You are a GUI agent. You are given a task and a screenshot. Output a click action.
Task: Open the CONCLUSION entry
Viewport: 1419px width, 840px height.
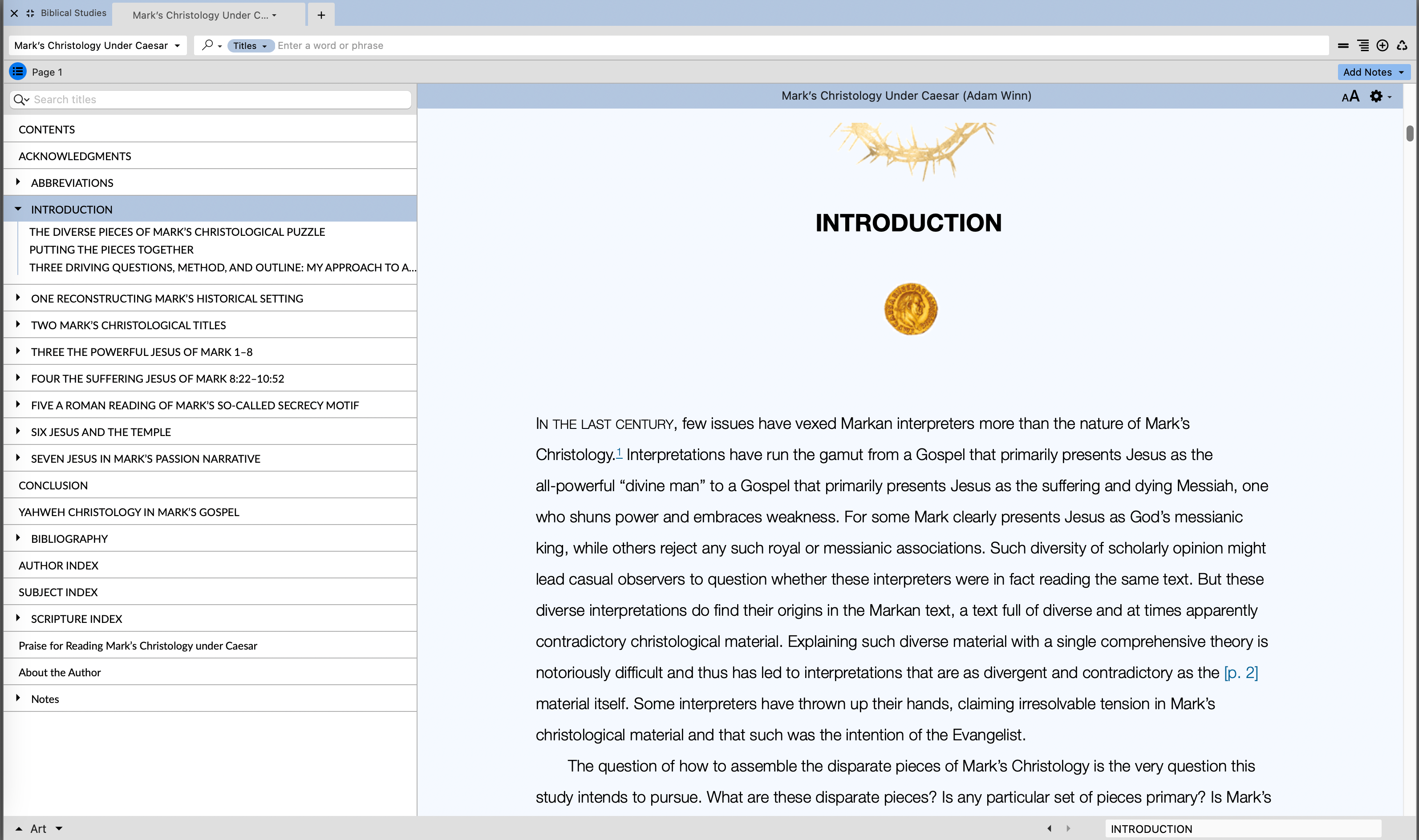(210, 485)
